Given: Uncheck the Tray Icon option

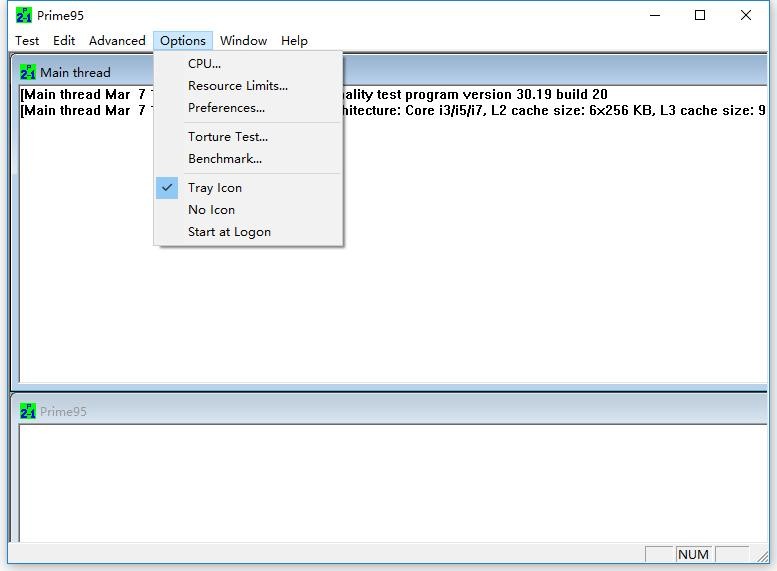Looking at the screenshot, I should point(248,188).
